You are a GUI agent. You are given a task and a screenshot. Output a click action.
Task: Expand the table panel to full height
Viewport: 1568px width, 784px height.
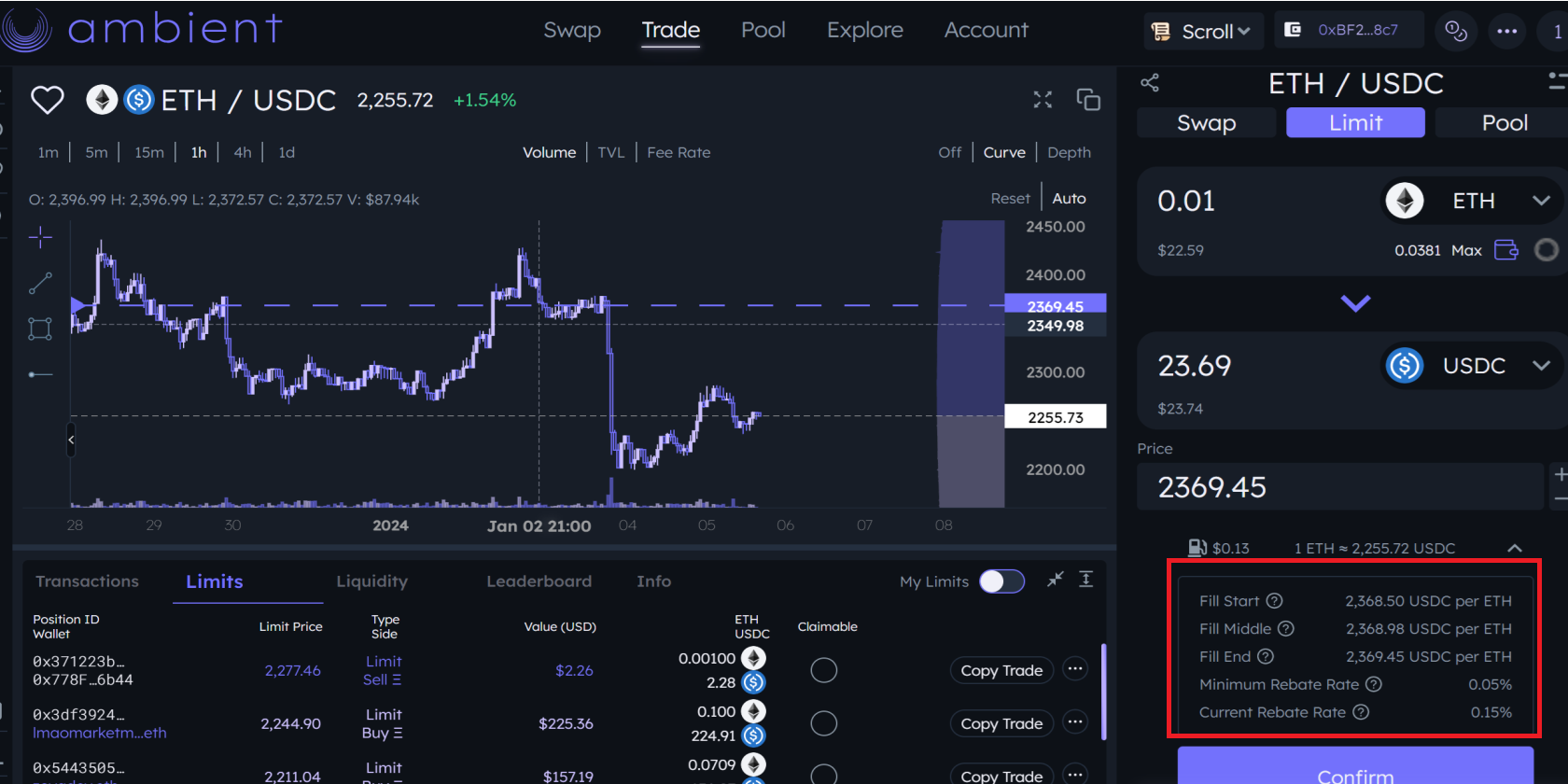pyautogui.click(x=1086, y=580)
